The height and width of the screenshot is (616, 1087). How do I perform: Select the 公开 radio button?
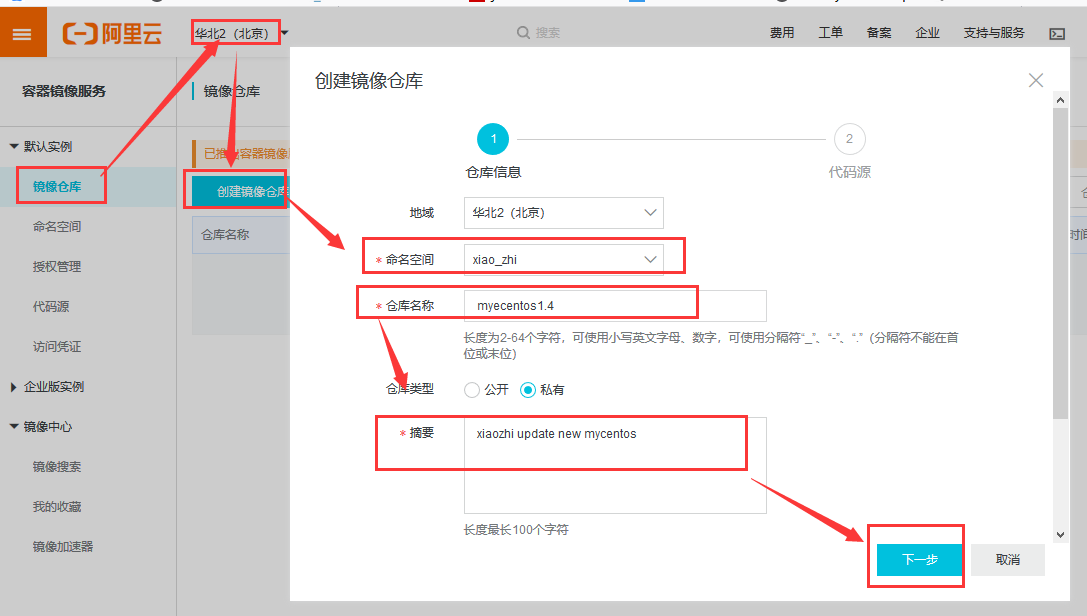click(472, 390)
